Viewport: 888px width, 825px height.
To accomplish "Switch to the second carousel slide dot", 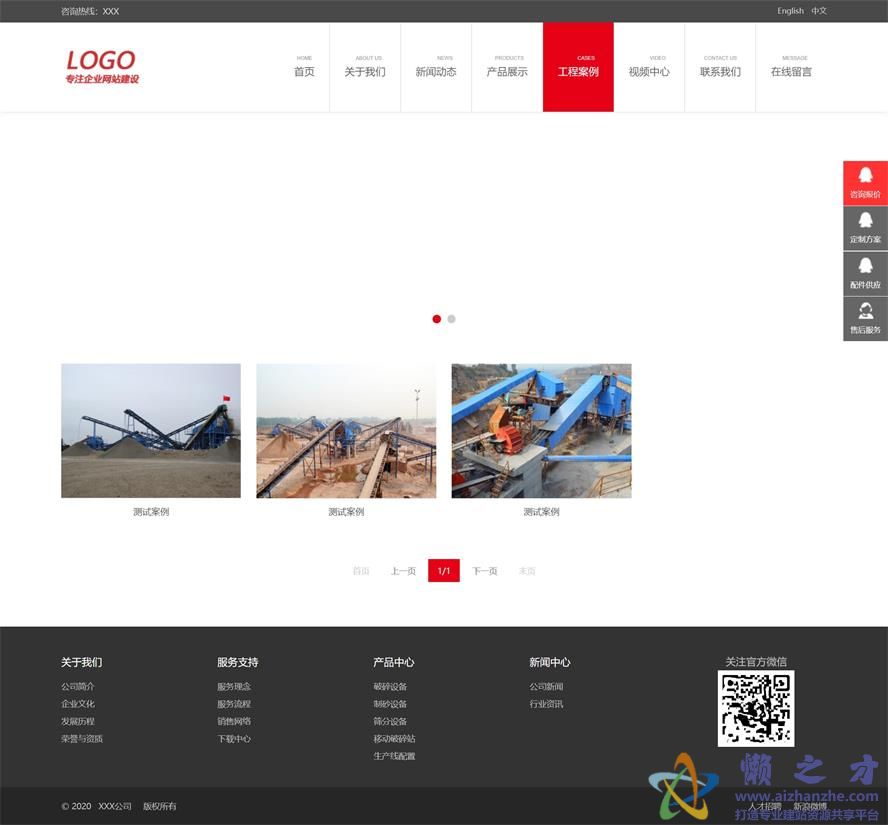I will point(451,319).
